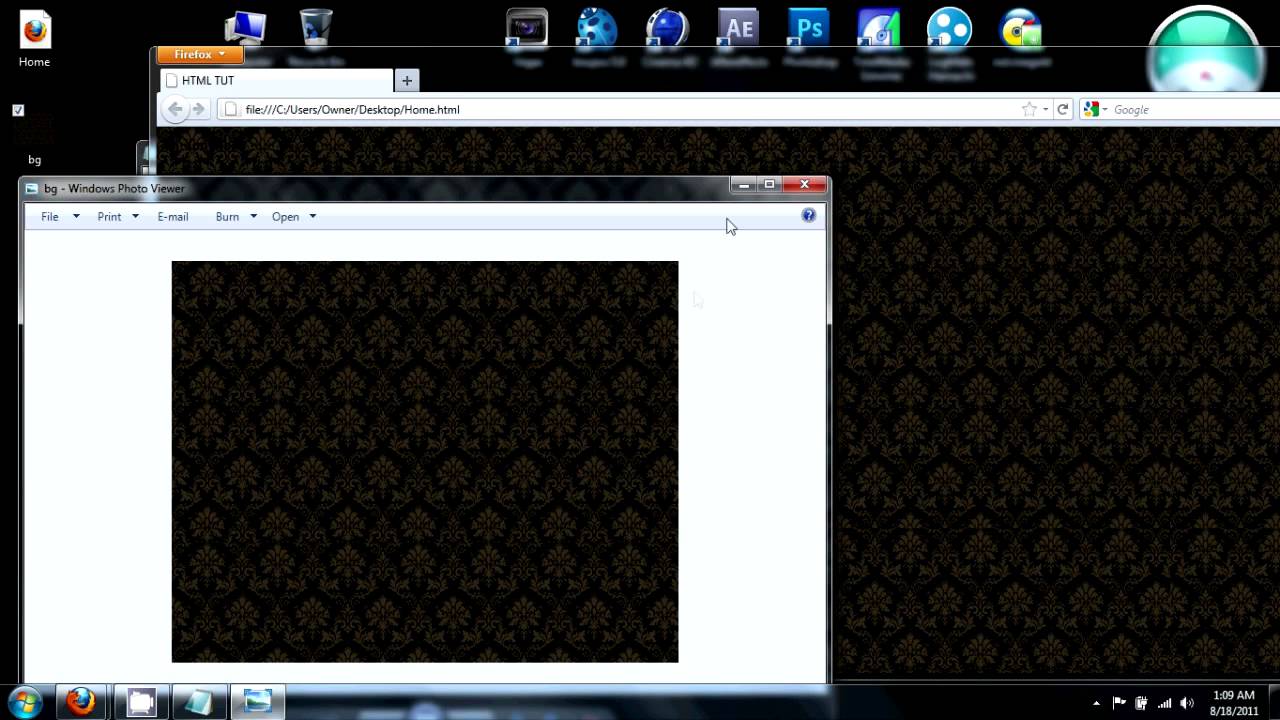Select the bg desktop file
This screenshot has width=1280, height=720.
point(34,138)
